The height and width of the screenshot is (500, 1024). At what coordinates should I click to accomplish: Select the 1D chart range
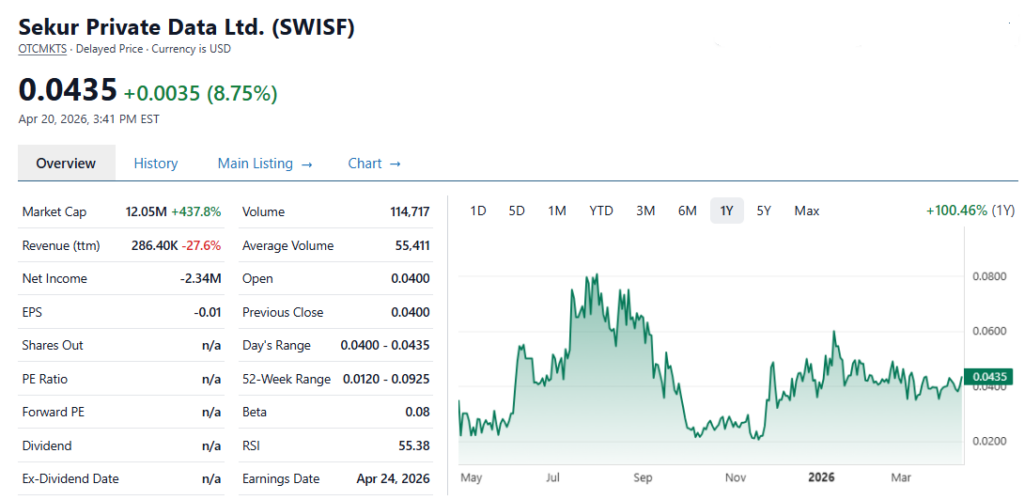(x=478, y=211)
